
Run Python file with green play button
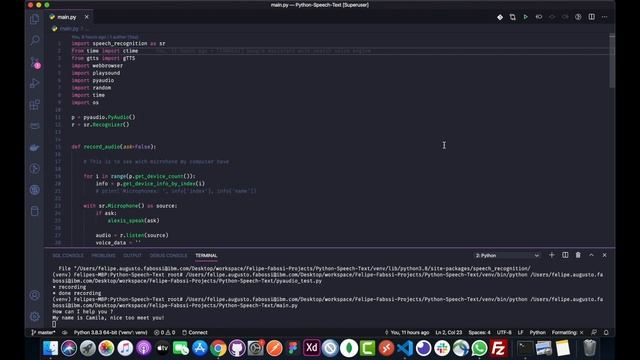526,17
